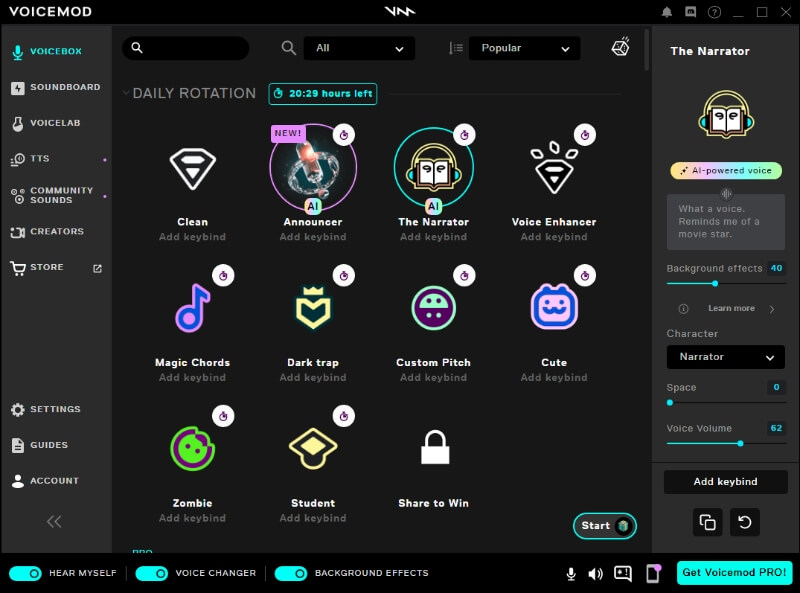The image size is (800, 593).
Task: Click the Get Voicemod PRO! button
Action: pyautogui.click(x=734, y=573)
